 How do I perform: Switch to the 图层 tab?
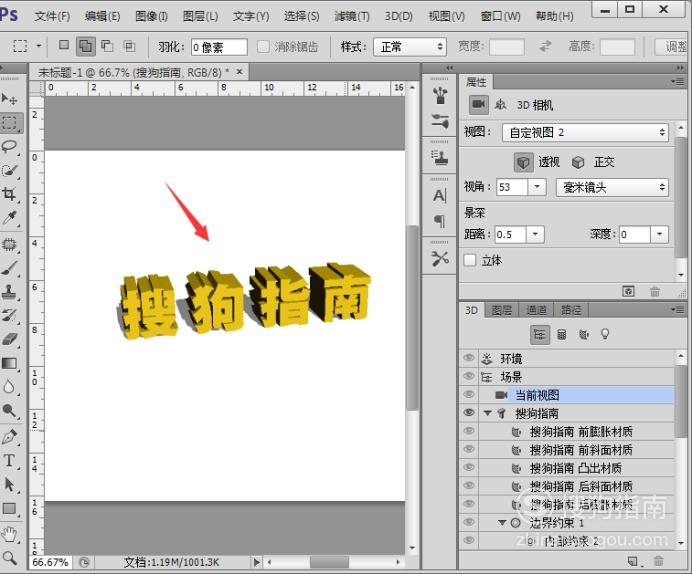[x=501, y=310]
